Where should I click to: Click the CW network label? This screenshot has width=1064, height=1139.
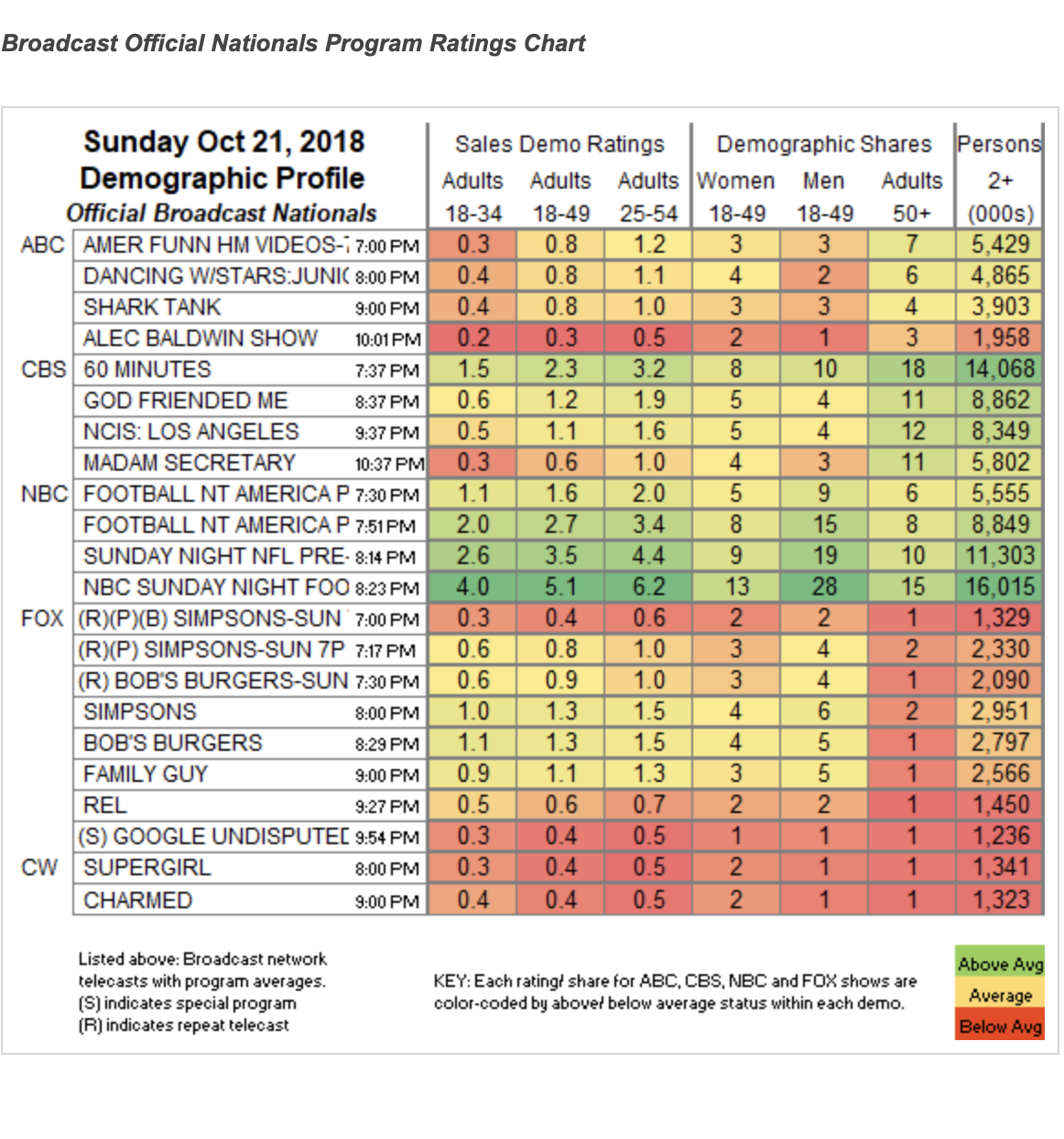coord(39,867)
